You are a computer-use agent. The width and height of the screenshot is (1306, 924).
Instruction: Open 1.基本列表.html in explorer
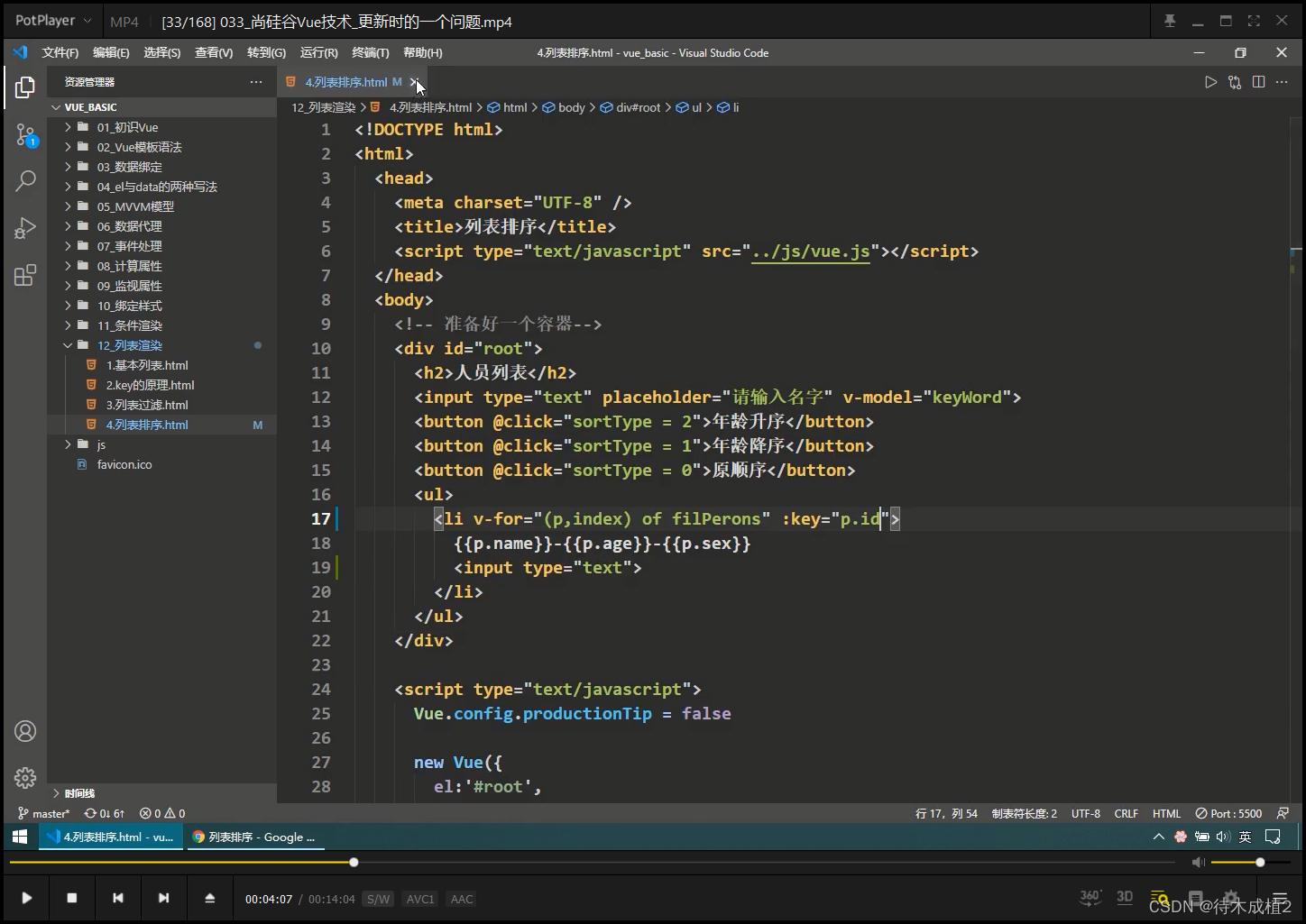(147, 365)
